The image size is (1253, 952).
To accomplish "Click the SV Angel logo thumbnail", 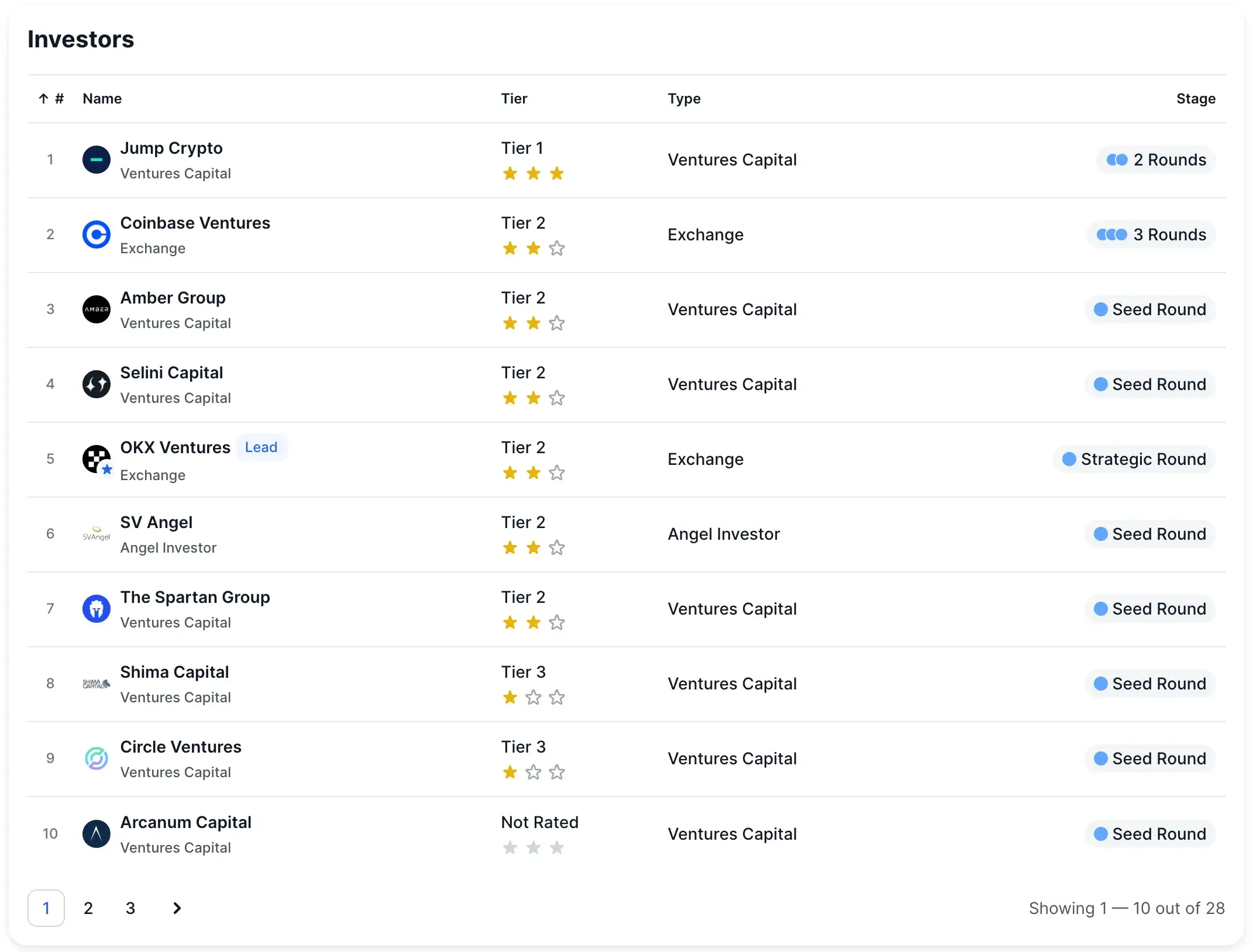I will [x=97, y=534].
